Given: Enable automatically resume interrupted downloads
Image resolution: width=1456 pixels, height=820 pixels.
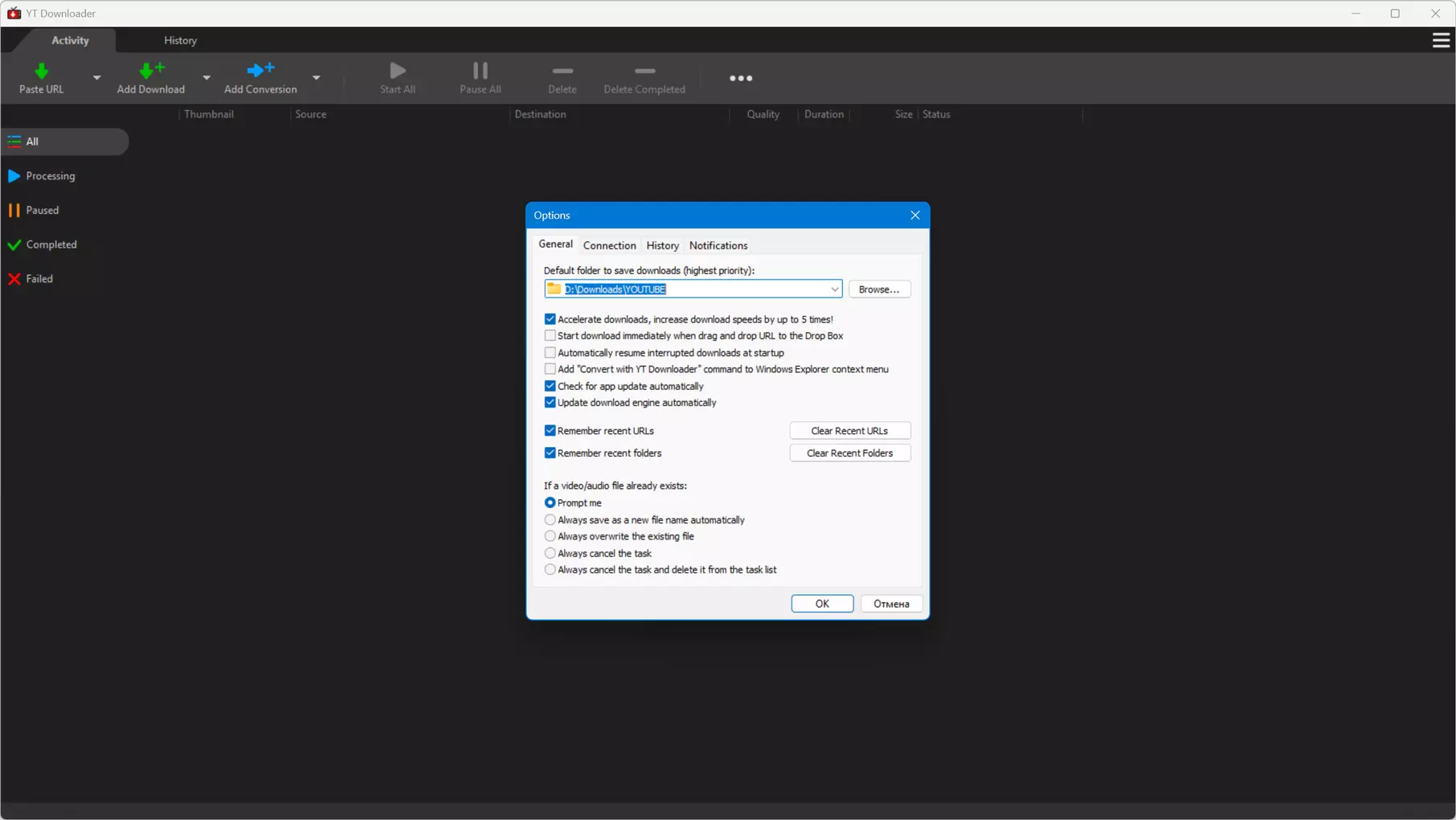Looking at the screenshot, I should [550, 353].
